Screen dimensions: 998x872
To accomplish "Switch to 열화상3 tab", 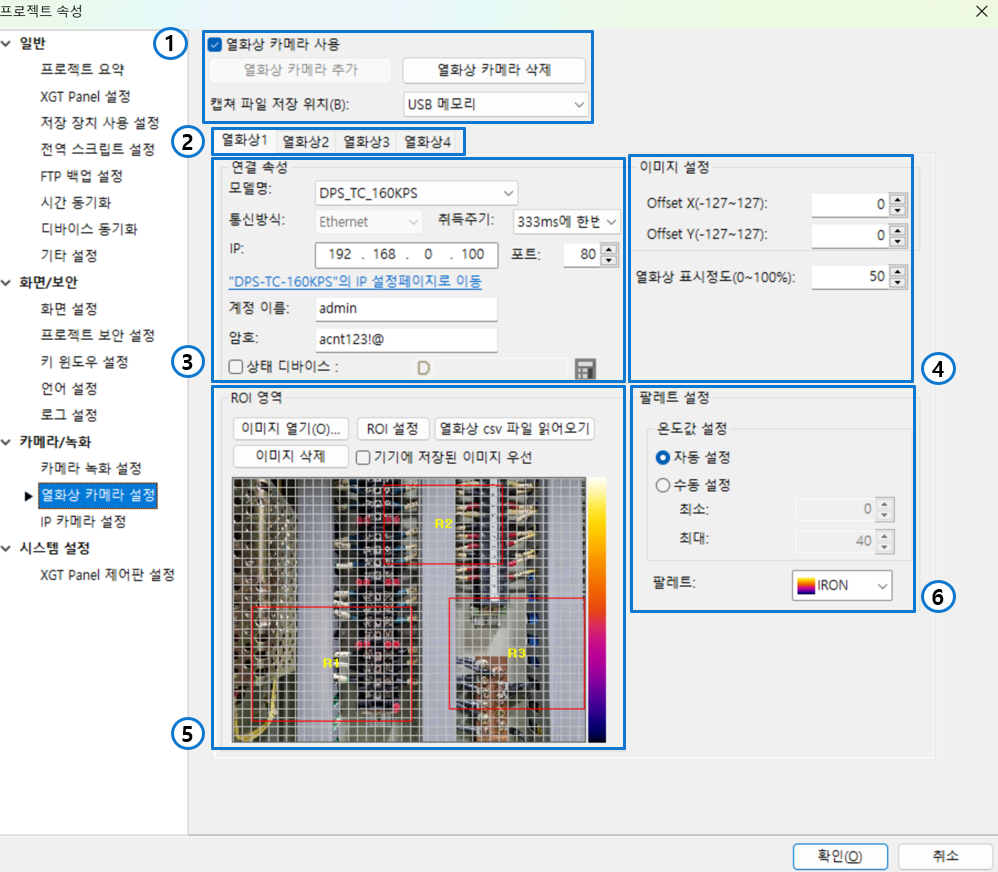I will 367,142.
